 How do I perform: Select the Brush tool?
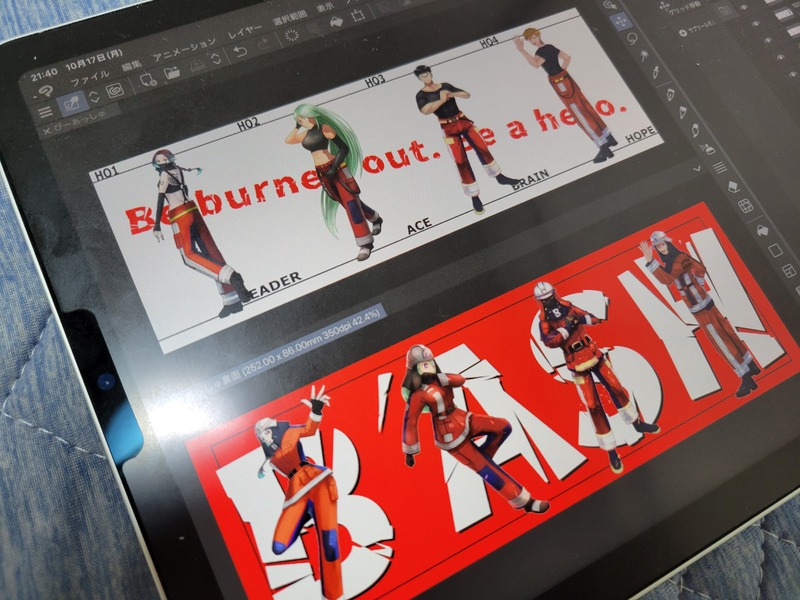tap(694, 130)
